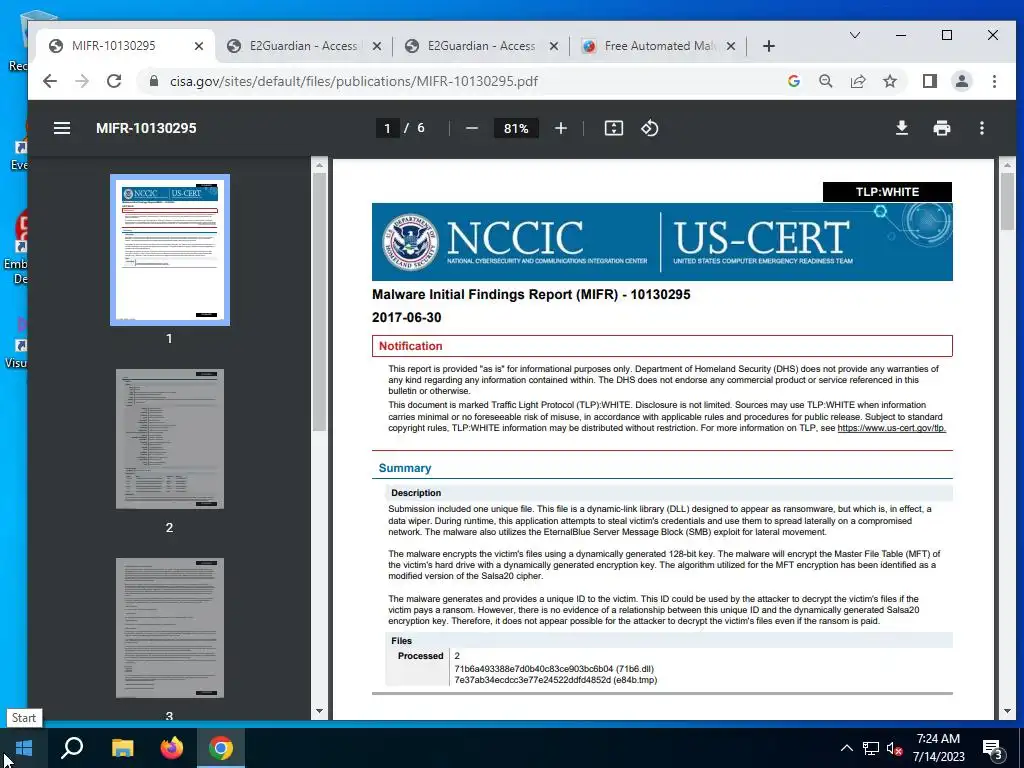The height and width of the screenshot is (768, 1024).
Task: Click the hash line ending (e84b.tmp)
Action: 556,680
